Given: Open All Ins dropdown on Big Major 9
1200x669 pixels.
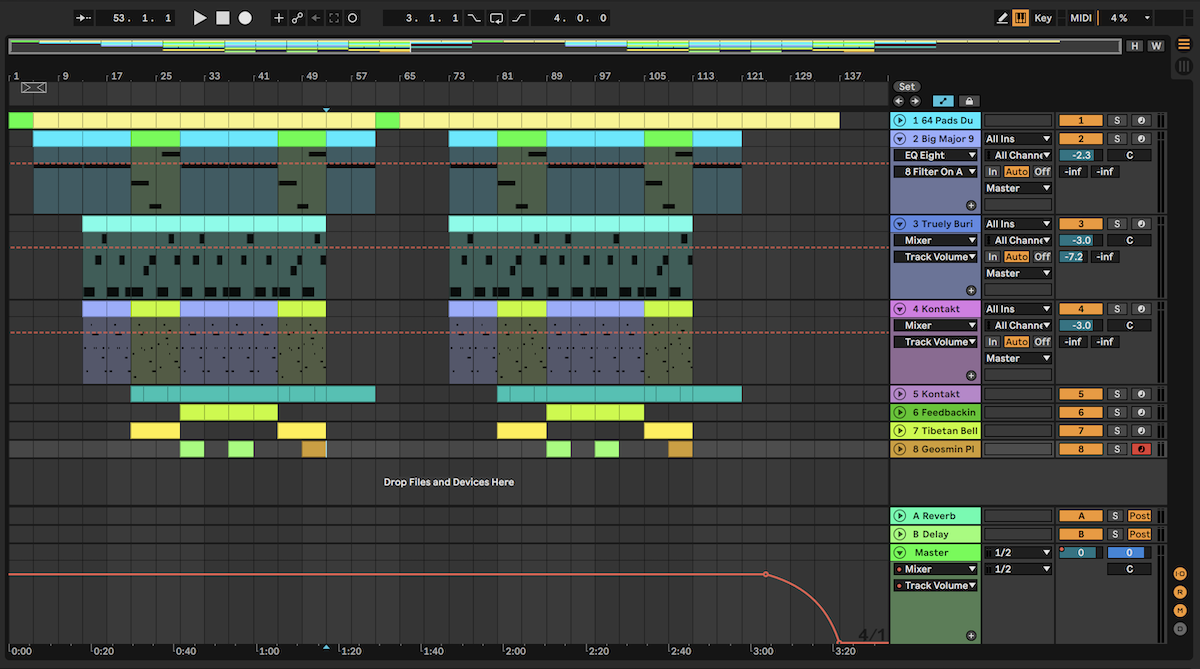Looking at the screenshot, I should tap(1018, 139).
